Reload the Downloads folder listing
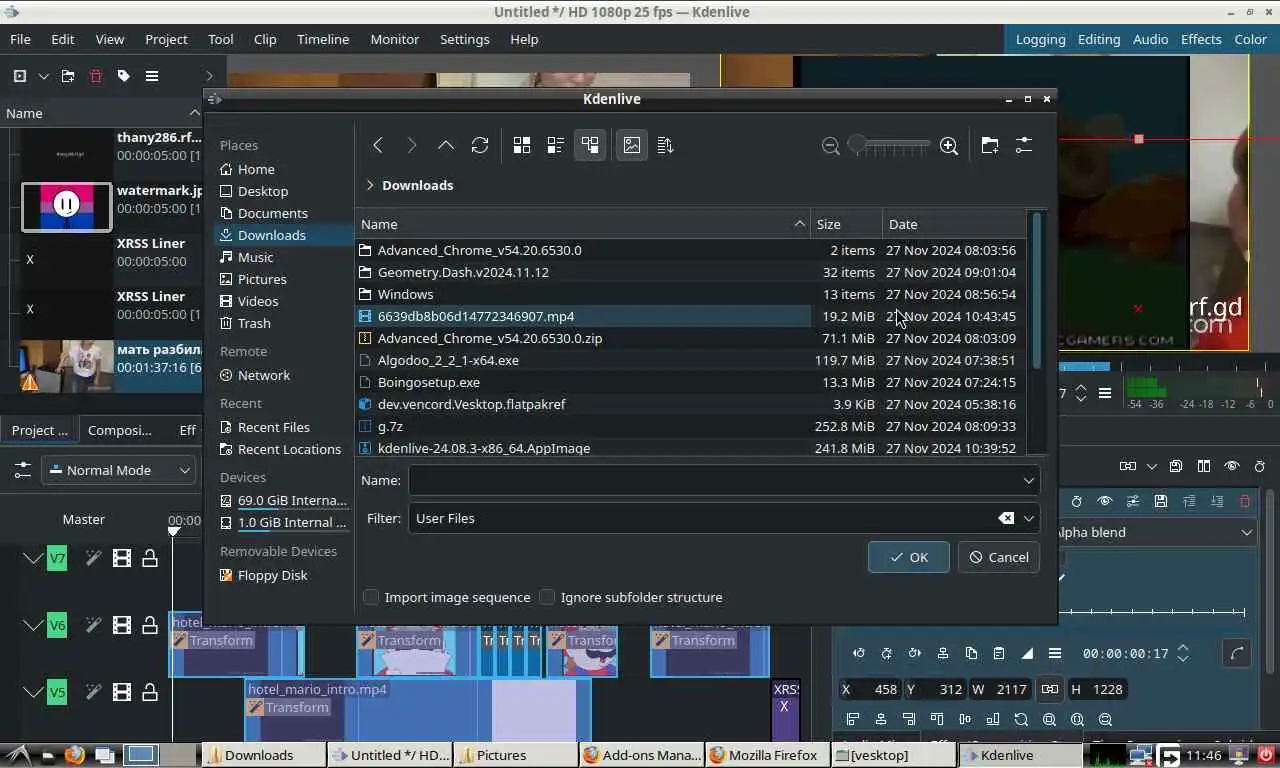 click(x=480, y=145)
